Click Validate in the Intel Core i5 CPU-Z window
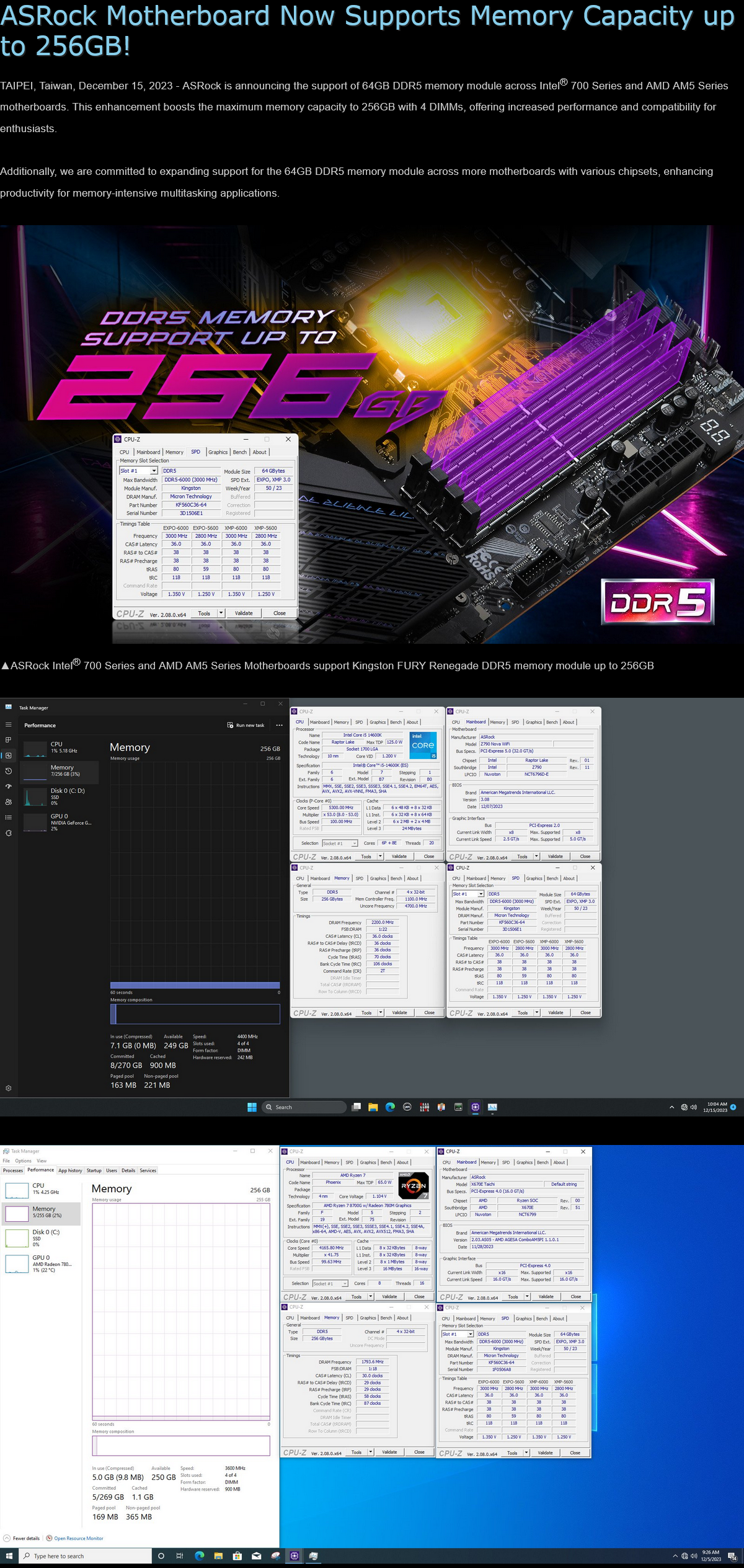 (x=399, y=856)
